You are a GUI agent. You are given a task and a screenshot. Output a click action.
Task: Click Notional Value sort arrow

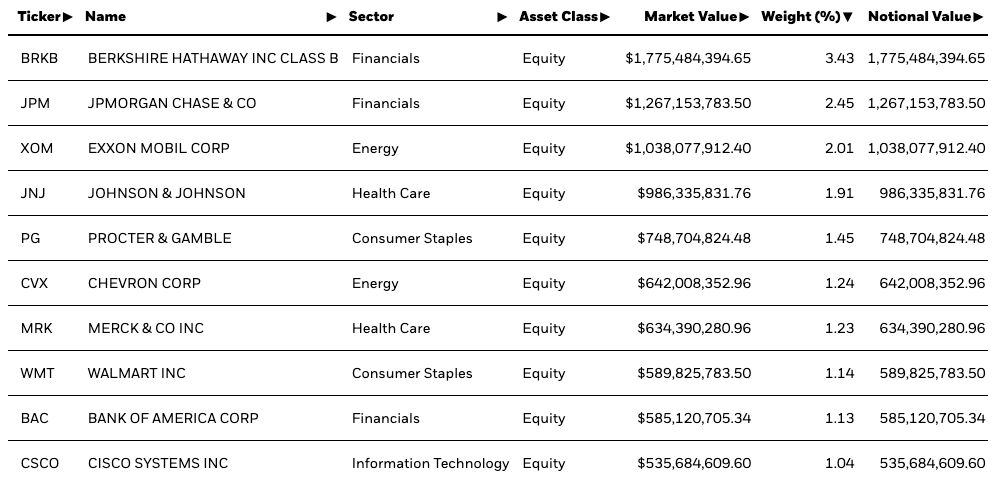978,17
